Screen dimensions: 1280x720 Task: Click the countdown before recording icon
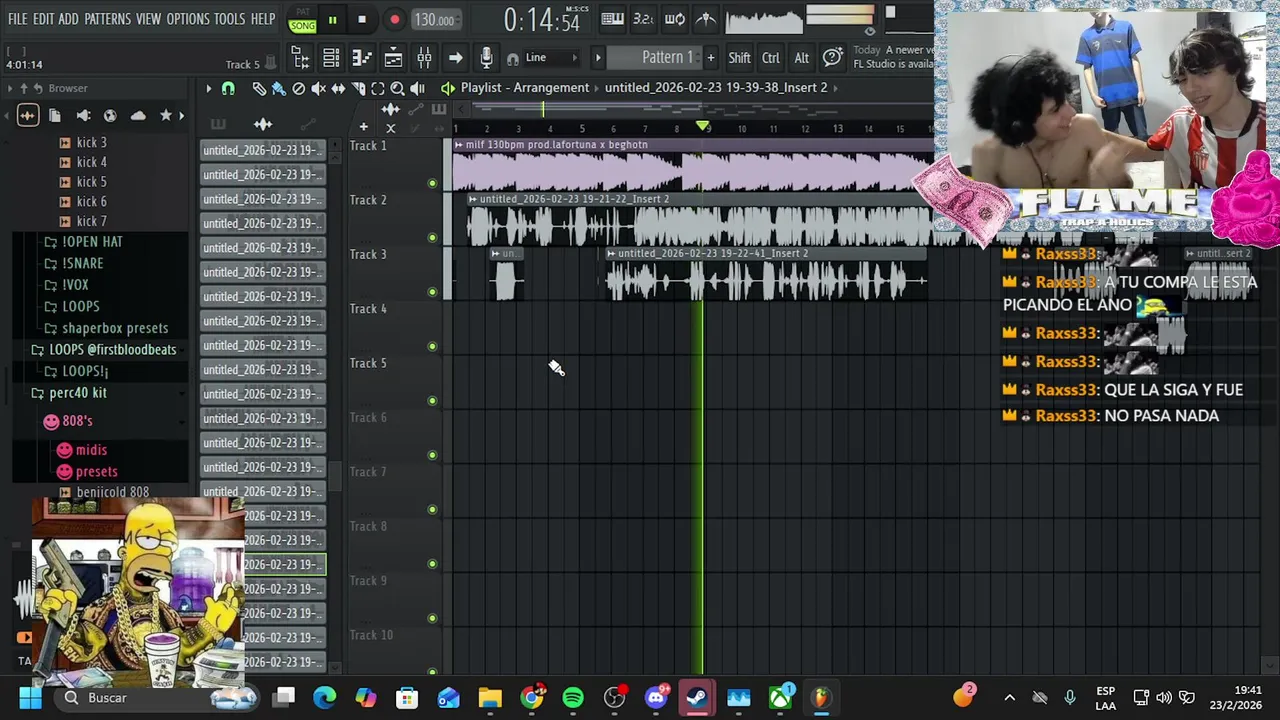coord(644,19)
